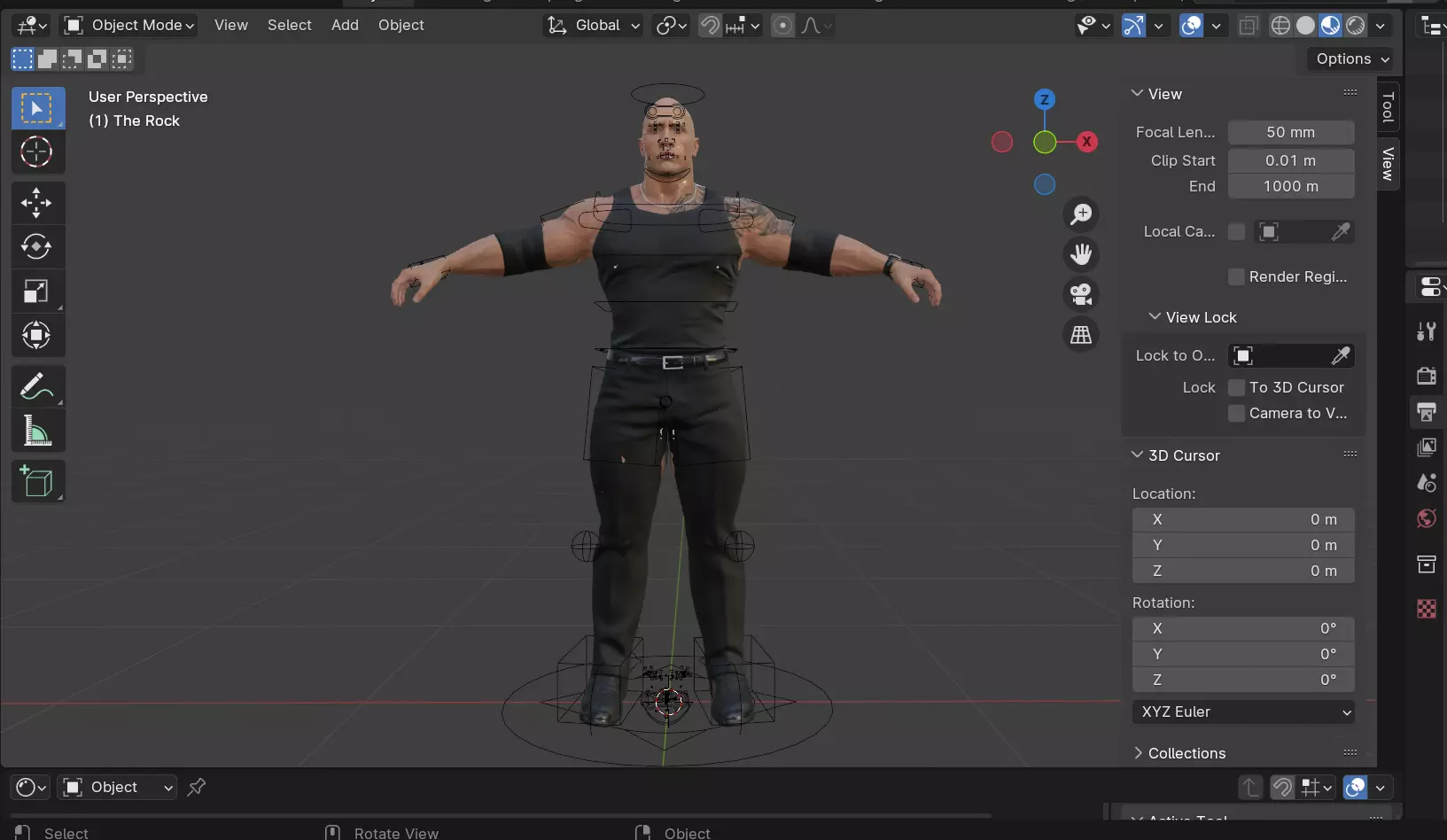Image resolution: width=1447 pixels, height=840 pixels.
Task: Select the Scale tool
Action: 37,291
